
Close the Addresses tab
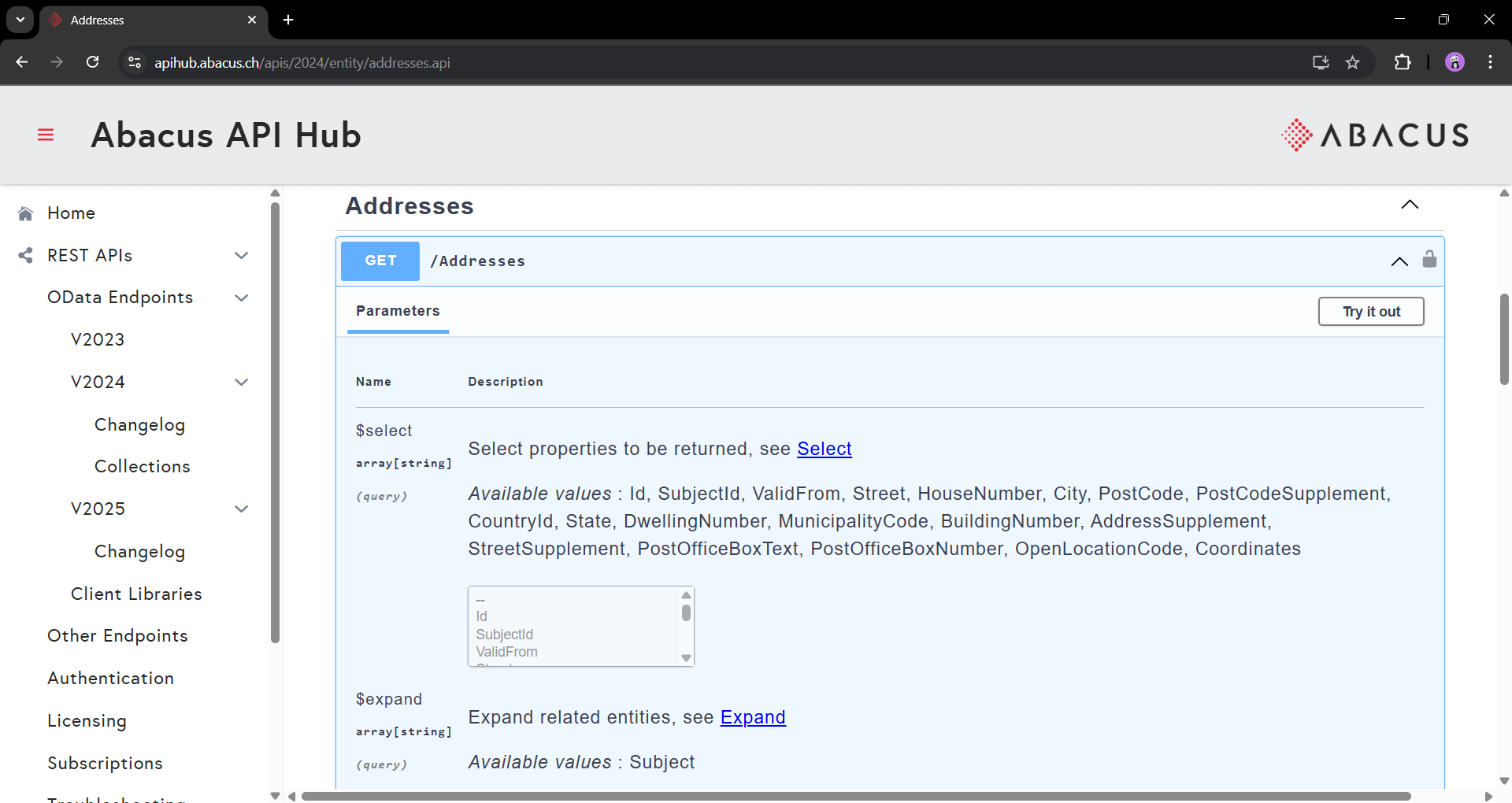(252, 20)
